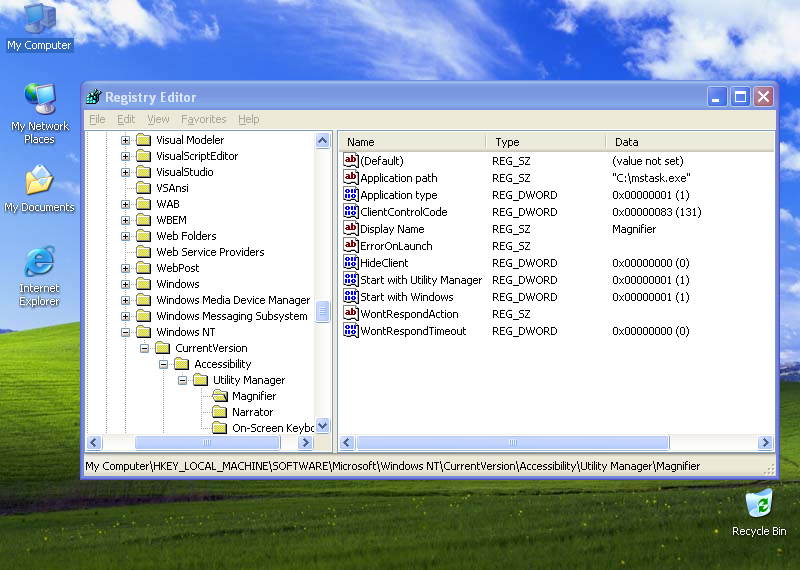Select the Windows Messaging Subsystem key
The height and width of the screenshot is (570, 800).
pyautogui.click(x=232, y=316)
